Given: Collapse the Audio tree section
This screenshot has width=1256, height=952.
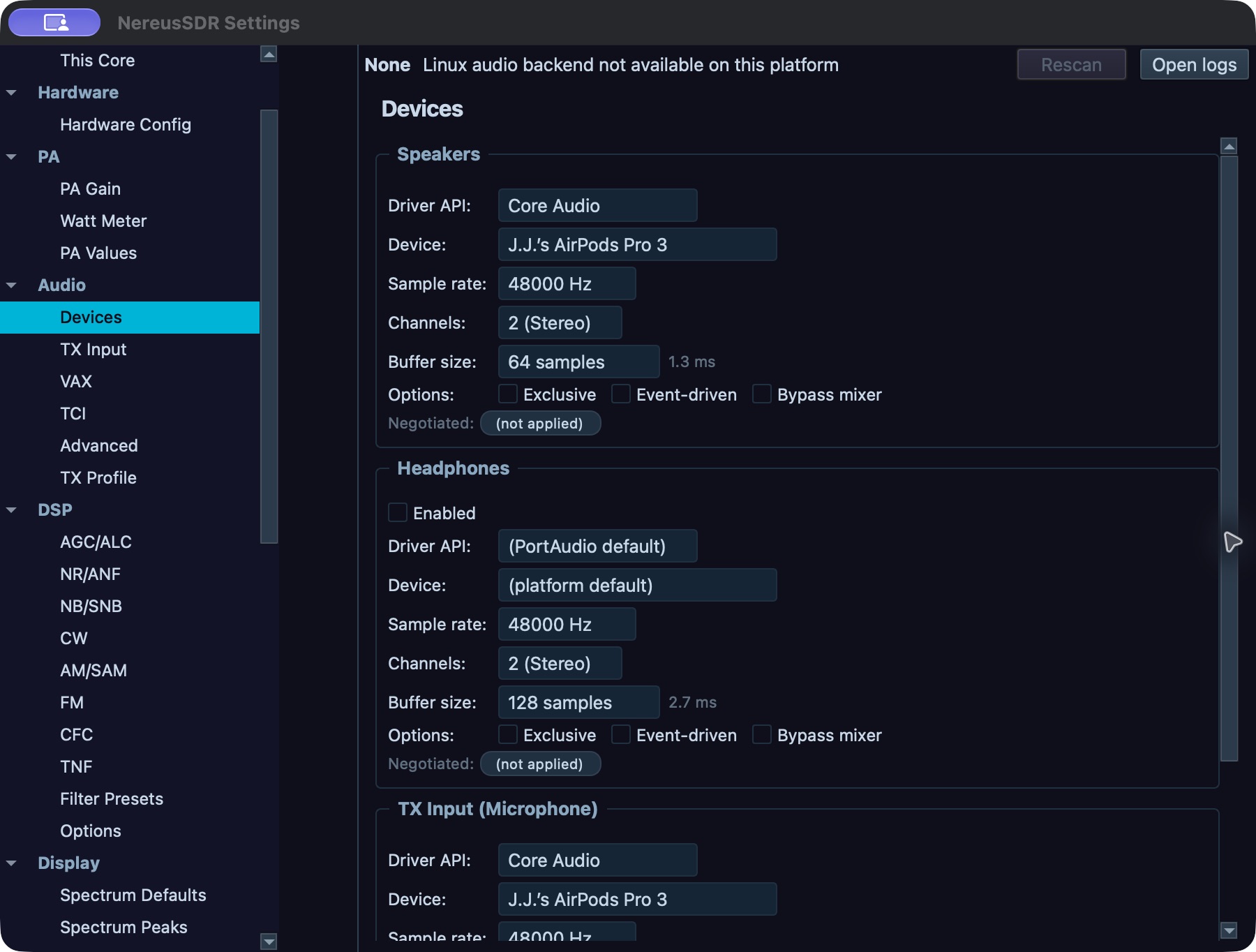Looking at the screenshot, I should (11, 285).
